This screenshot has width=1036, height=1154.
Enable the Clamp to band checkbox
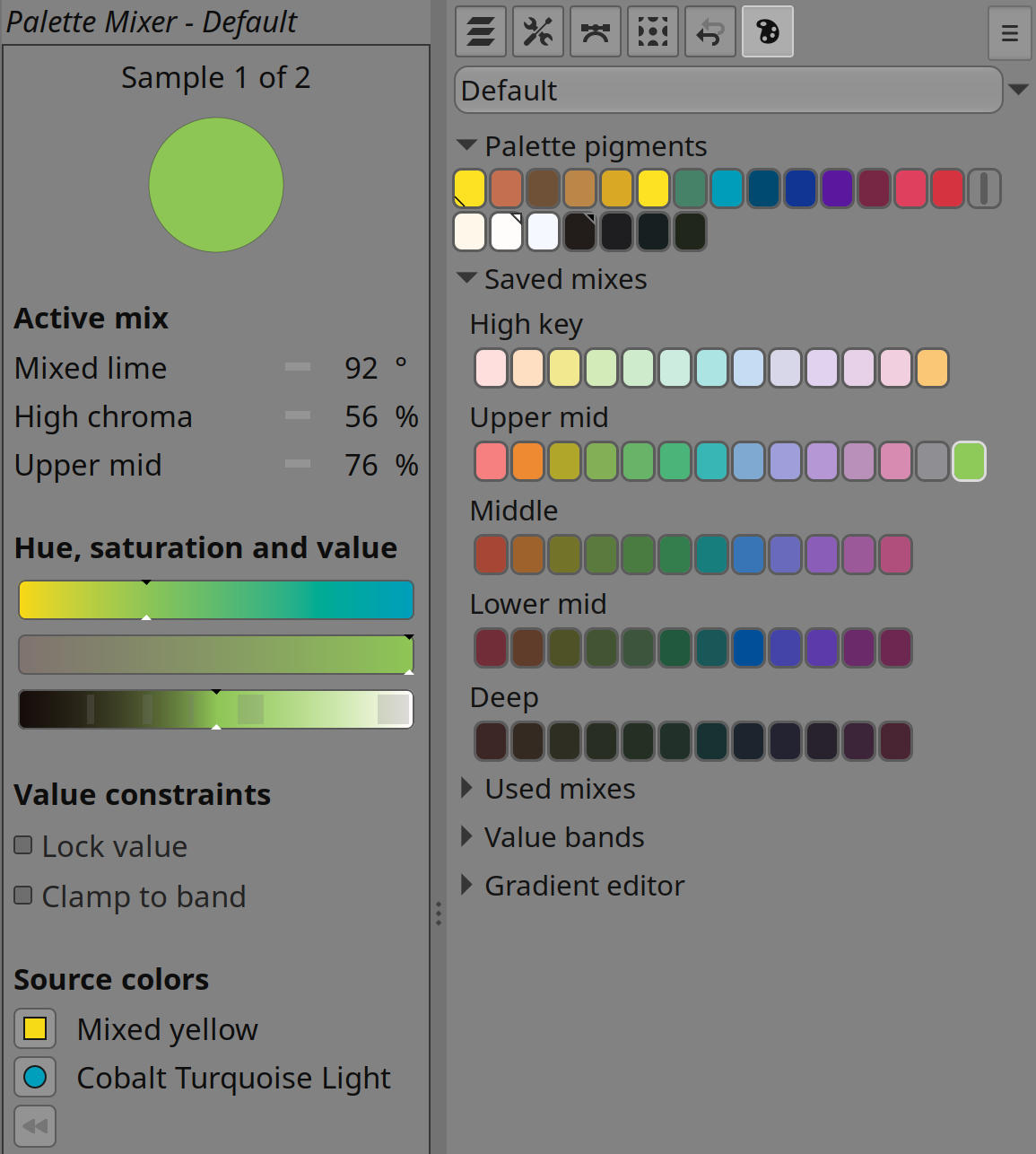(23, 895)
